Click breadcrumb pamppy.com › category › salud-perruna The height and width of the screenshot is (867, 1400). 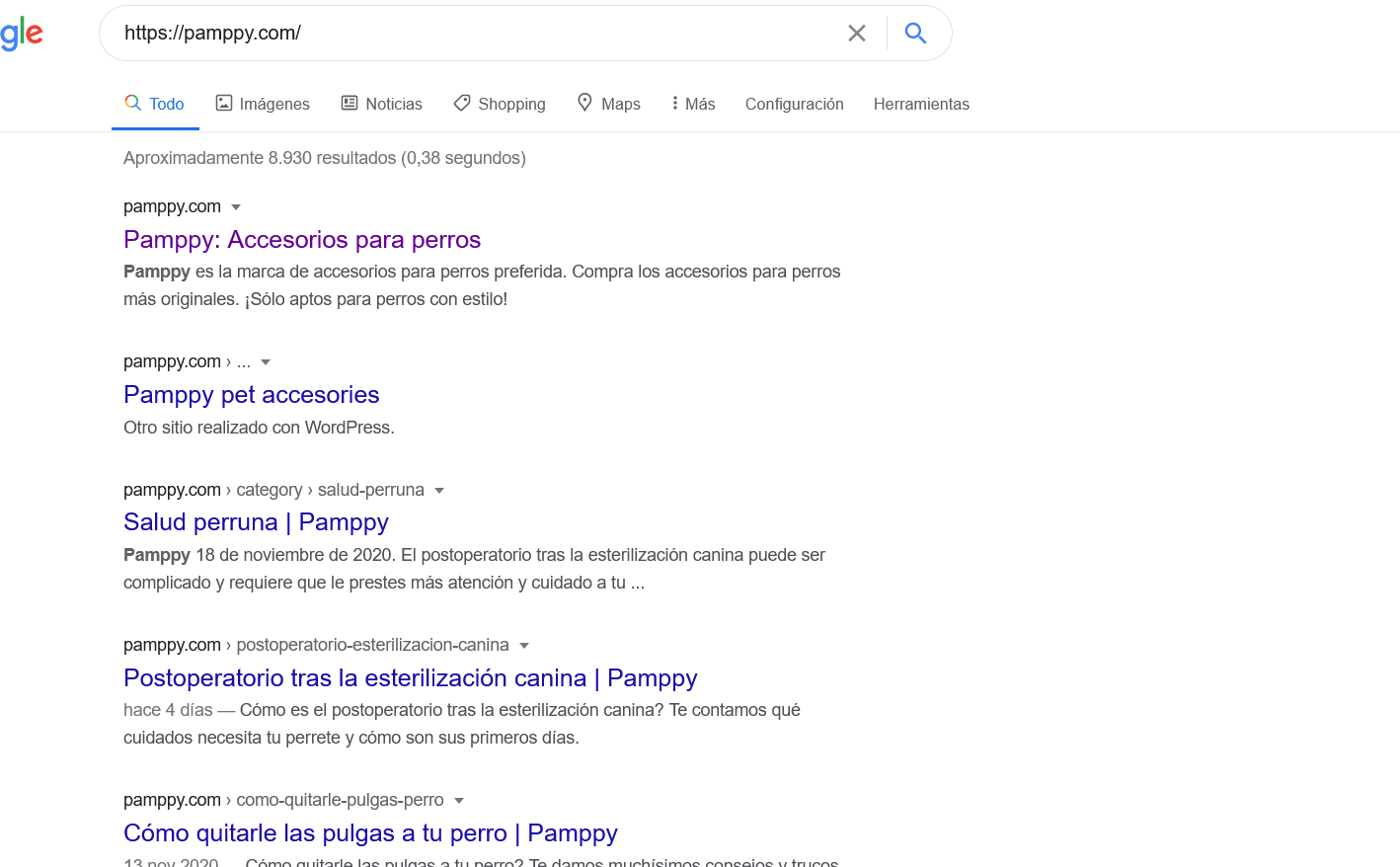point(274,490)
